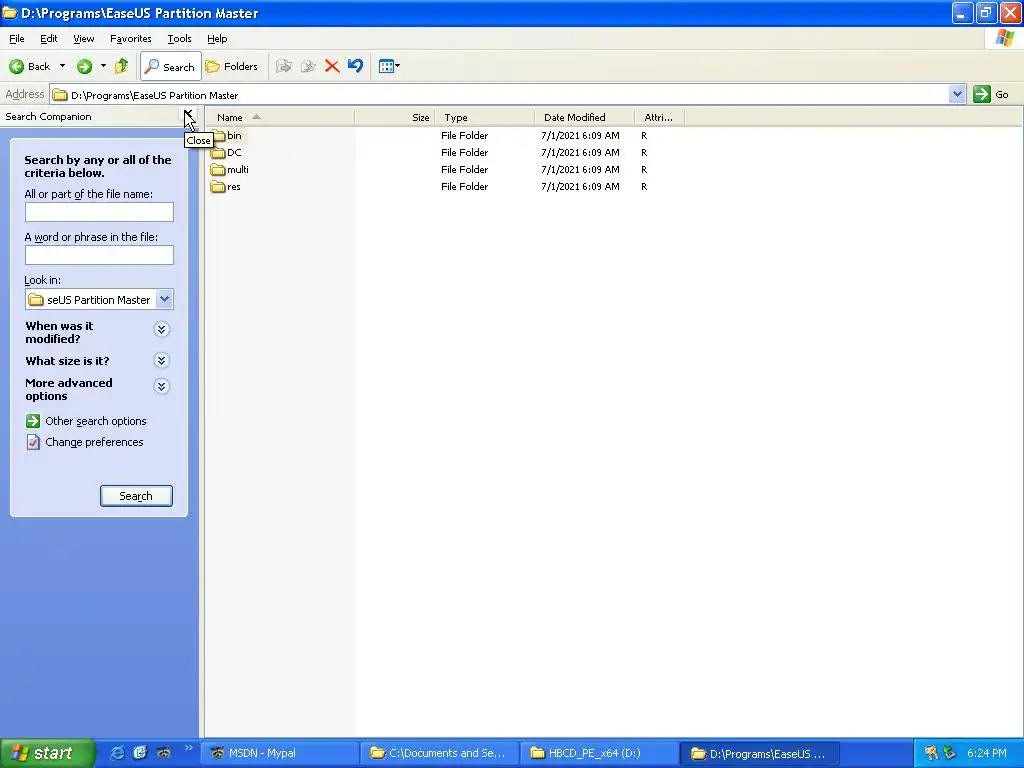
Task: Restore down the explorer window
Action: (986, 13)
